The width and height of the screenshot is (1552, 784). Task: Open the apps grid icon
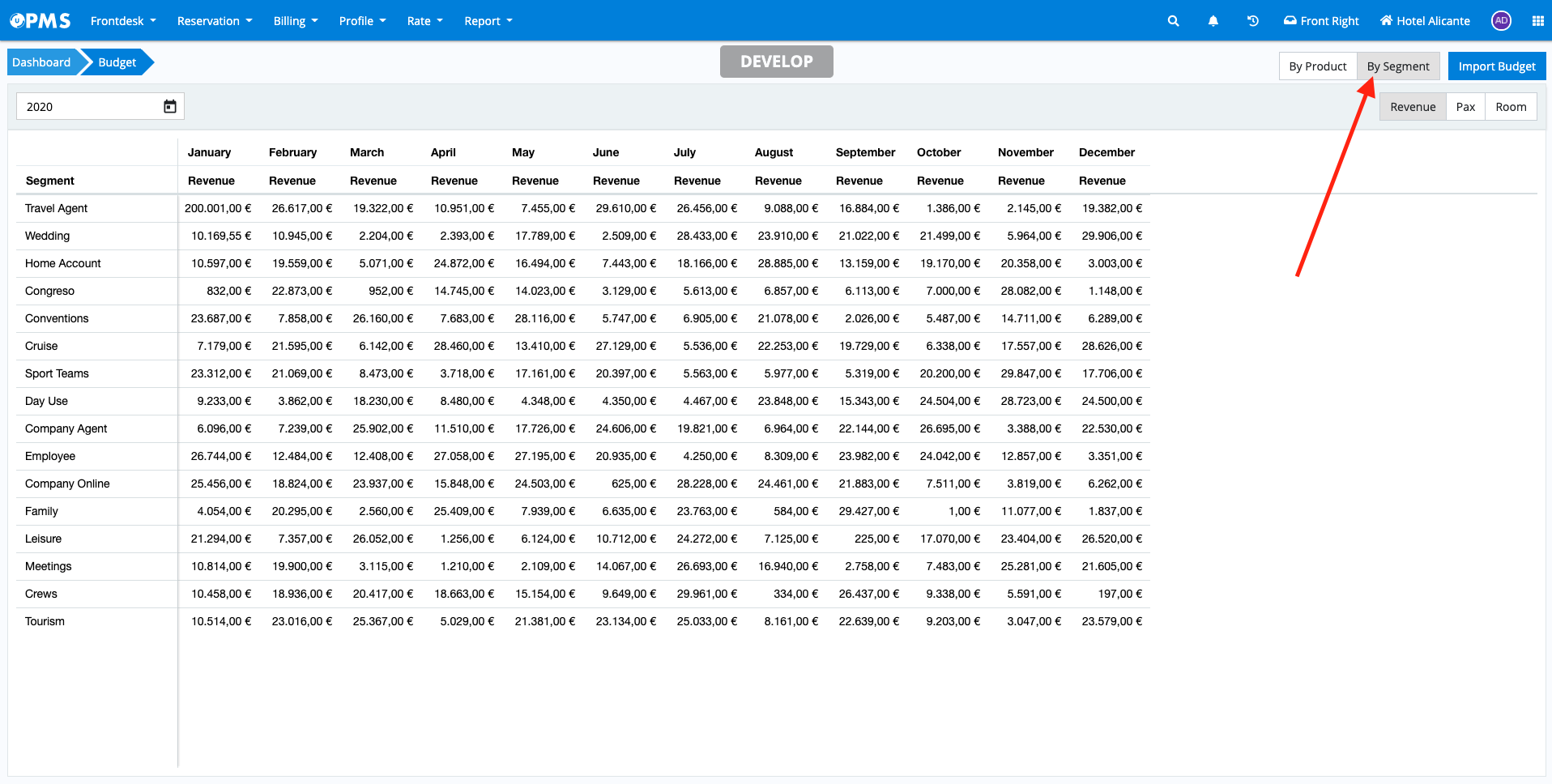click(1537, 21)
